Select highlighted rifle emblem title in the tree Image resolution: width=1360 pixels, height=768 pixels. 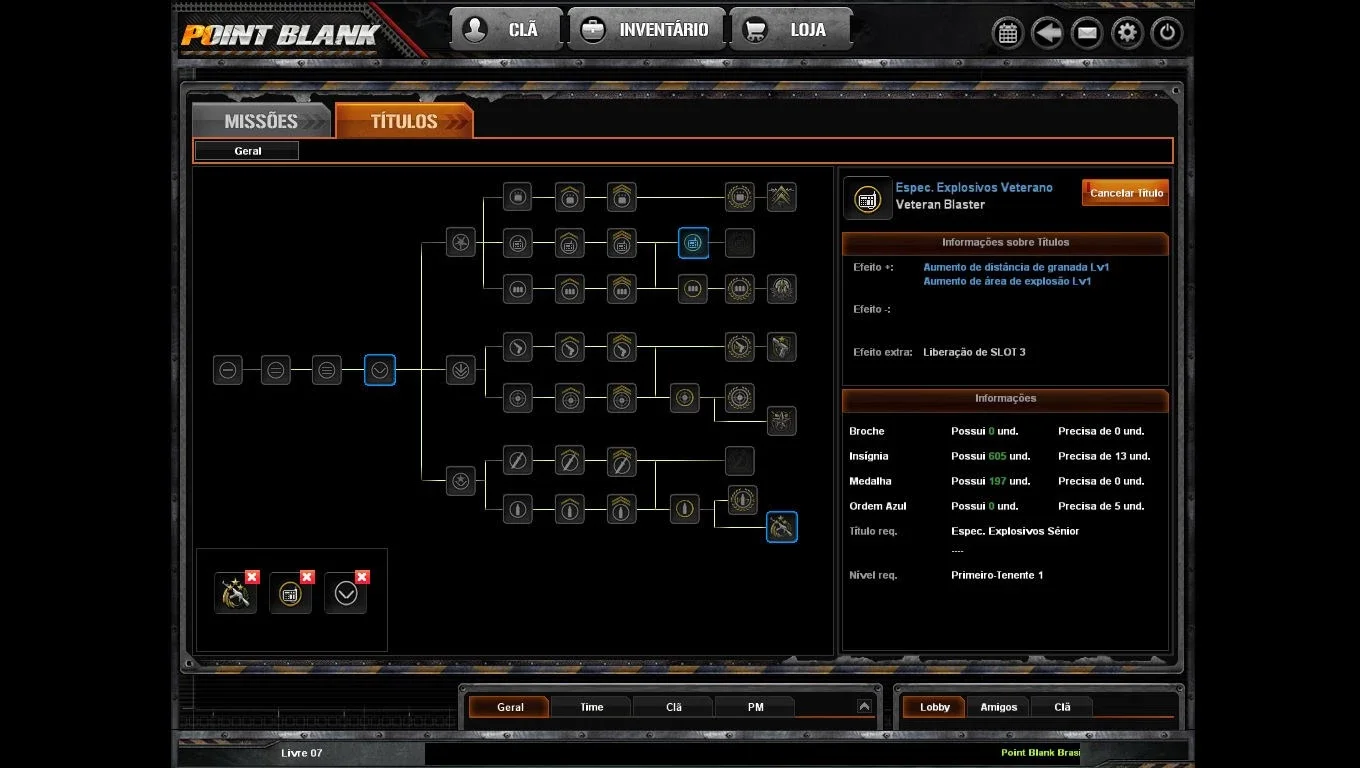coord(782,527)
